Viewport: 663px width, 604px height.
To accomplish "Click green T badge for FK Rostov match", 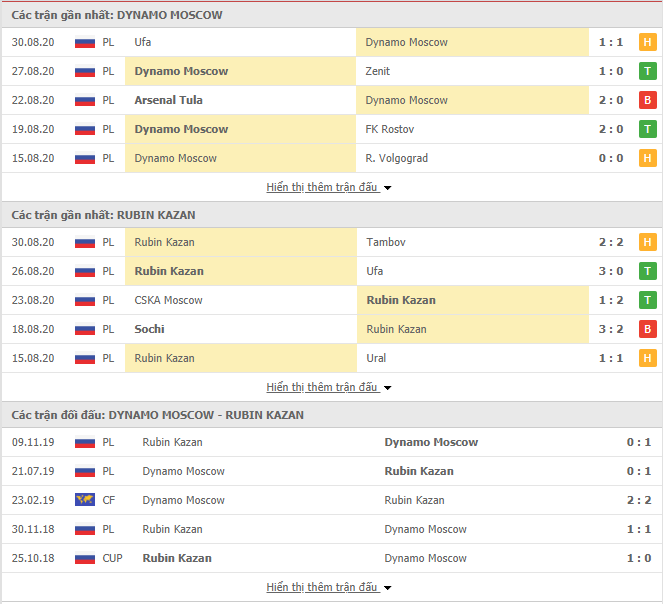I will (647, 129).
